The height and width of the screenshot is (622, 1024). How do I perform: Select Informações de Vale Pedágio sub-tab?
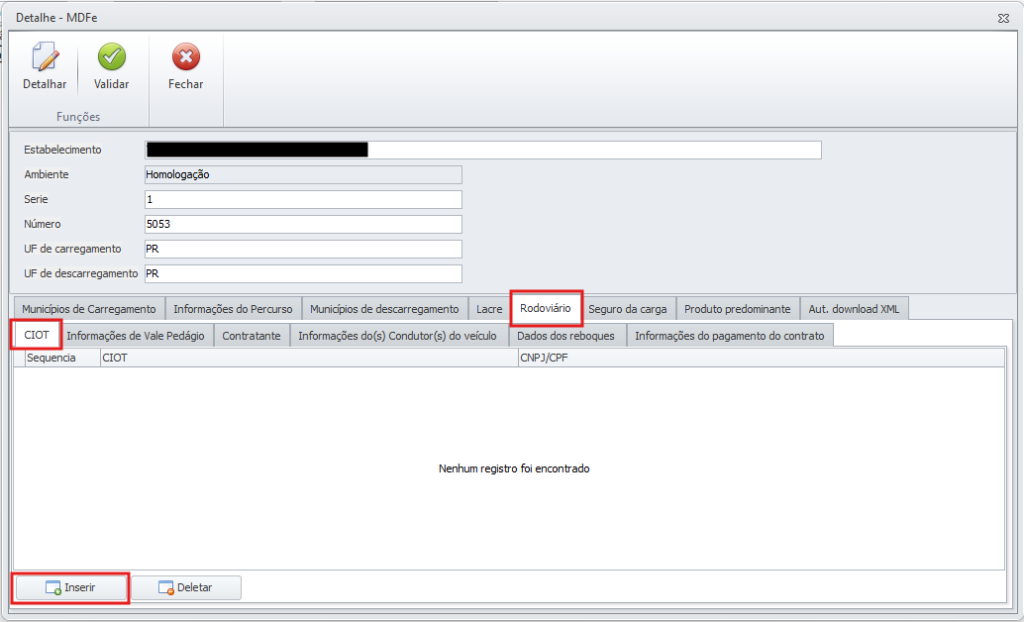coord(135,336)
